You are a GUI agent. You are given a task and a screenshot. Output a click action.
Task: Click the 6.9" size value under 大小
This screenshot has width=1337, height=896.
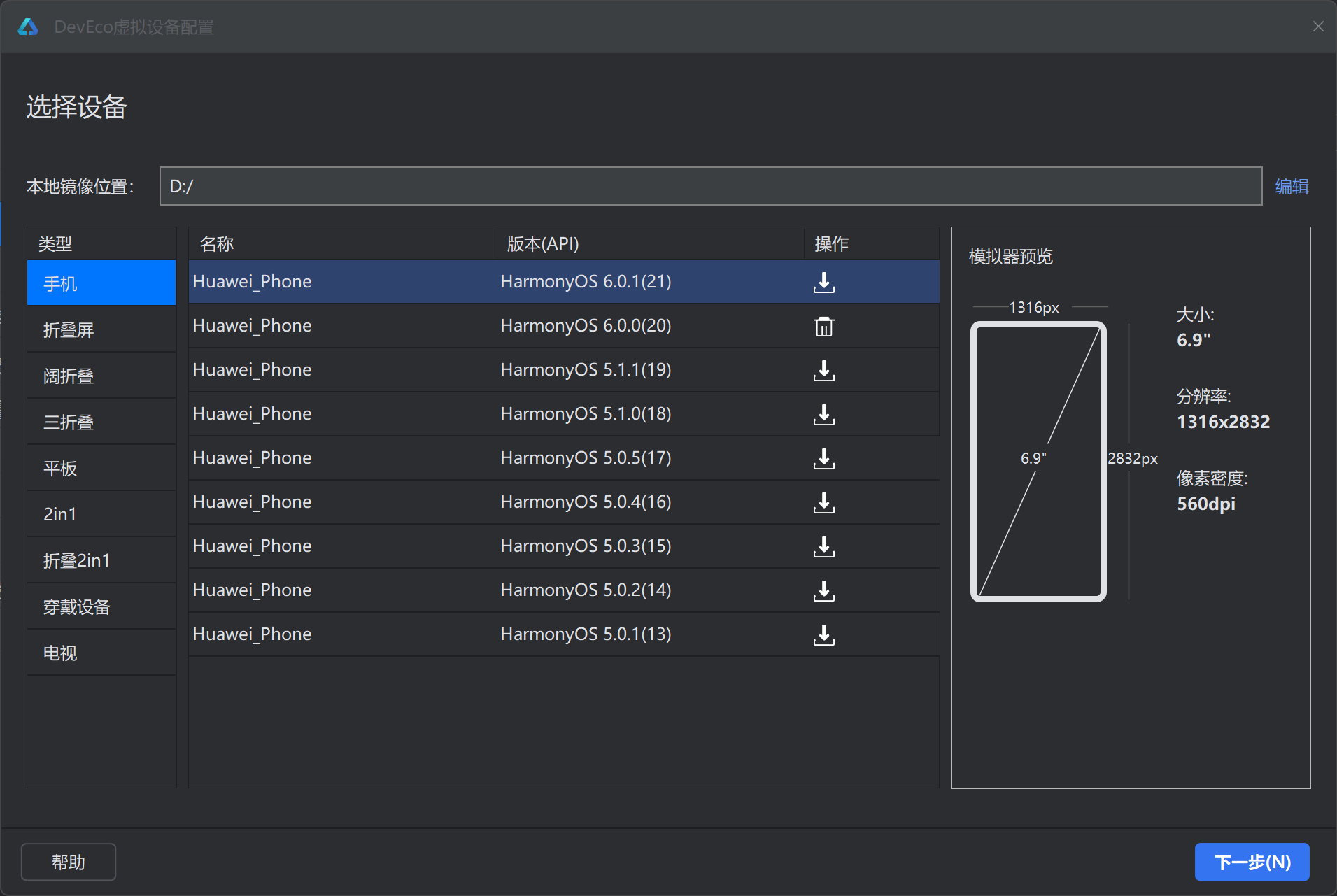1194,340
